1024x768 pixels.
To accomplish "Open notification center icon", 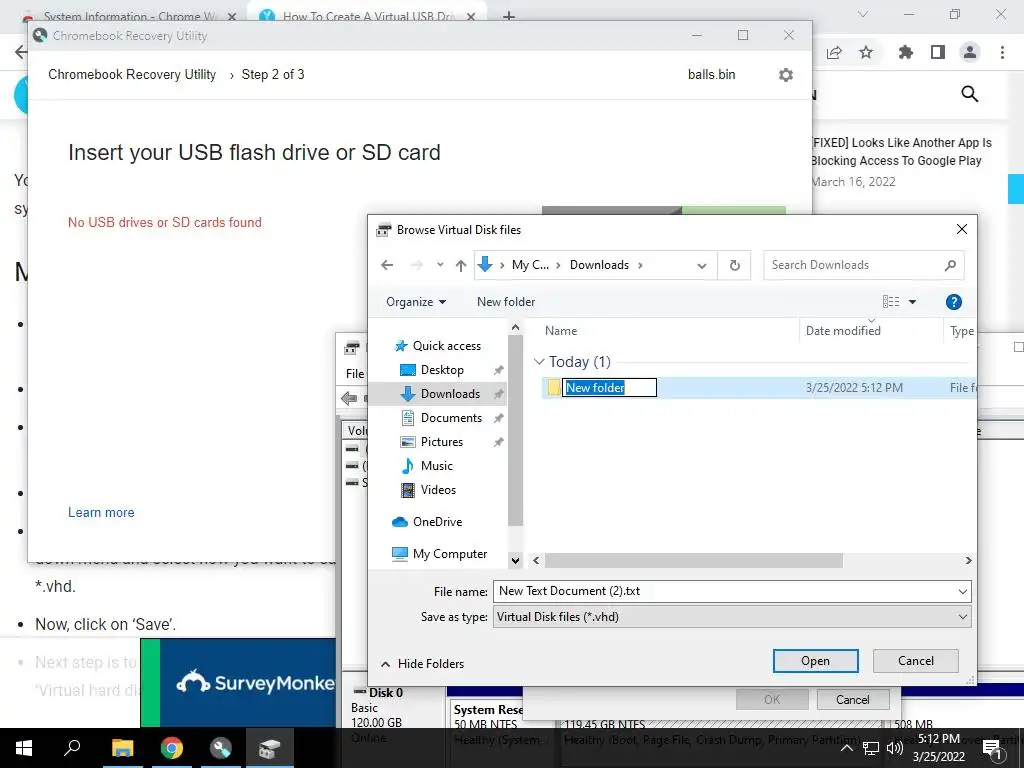I will point(993,749).
